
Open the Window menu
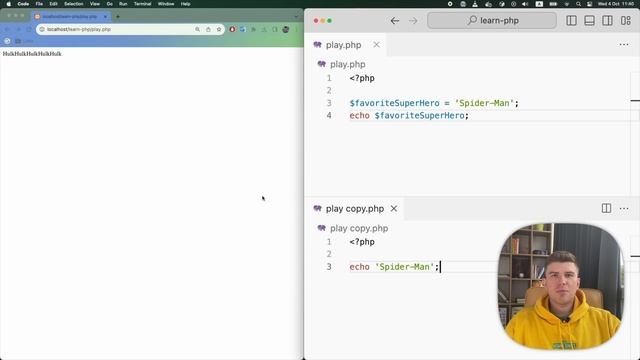pos(166,4)
